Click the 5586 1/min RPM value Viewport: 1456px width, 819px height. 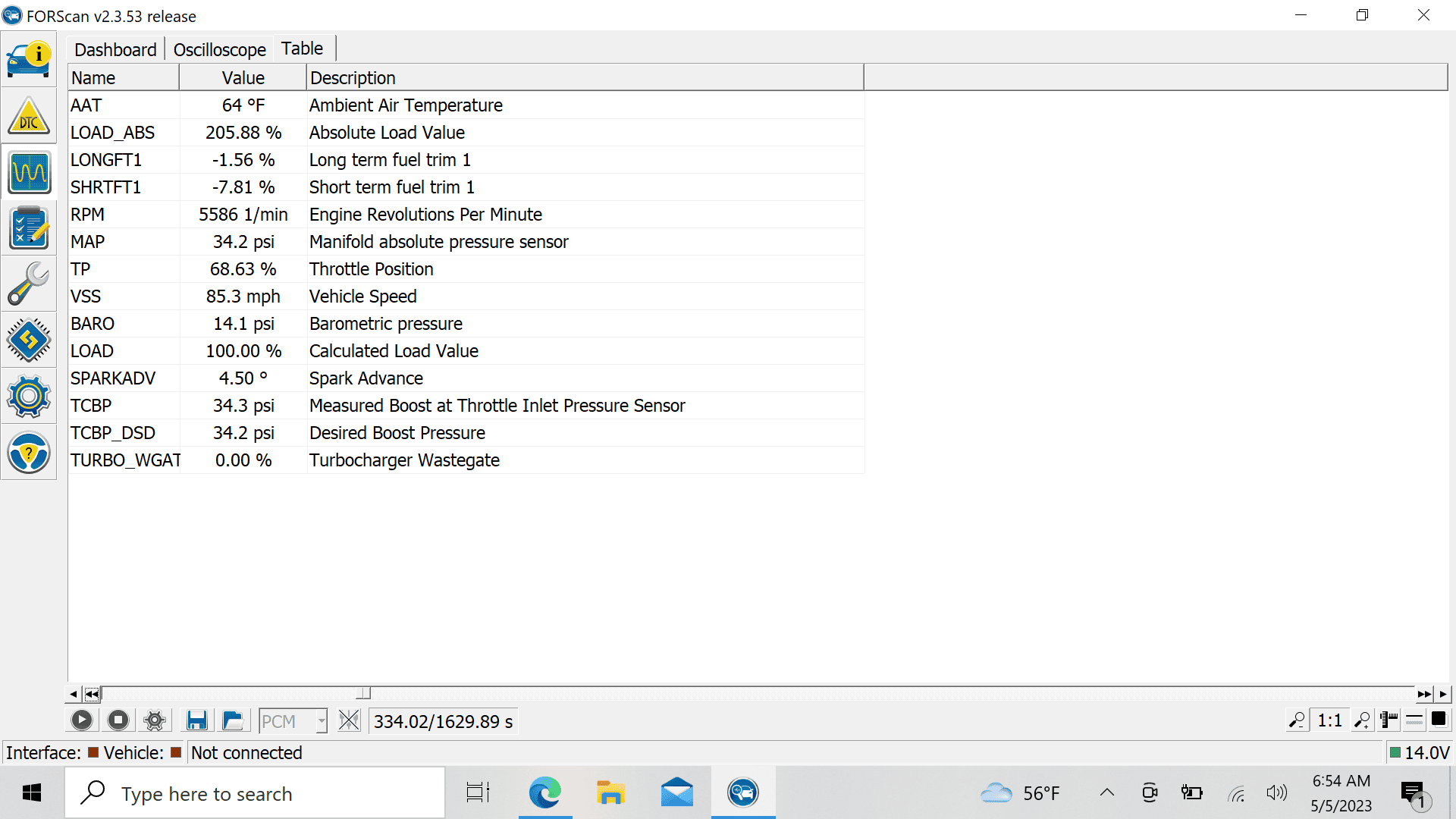243,215
